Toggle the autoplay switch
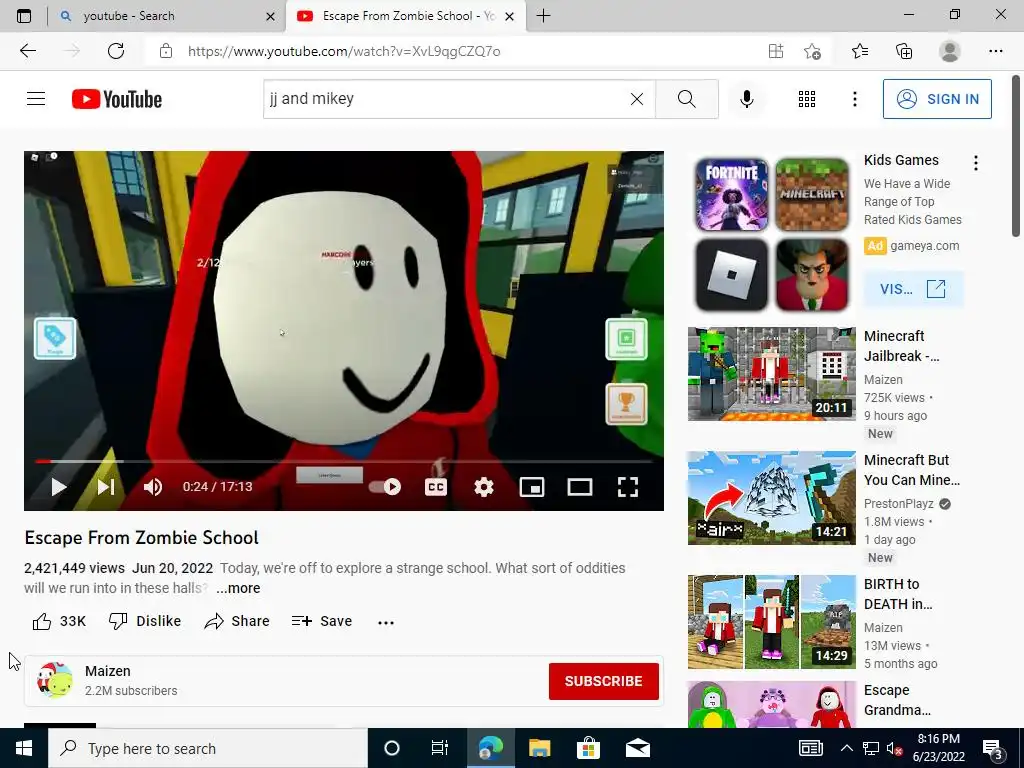The width and height of the screenshot is (1024, 768). coord(385,487)
